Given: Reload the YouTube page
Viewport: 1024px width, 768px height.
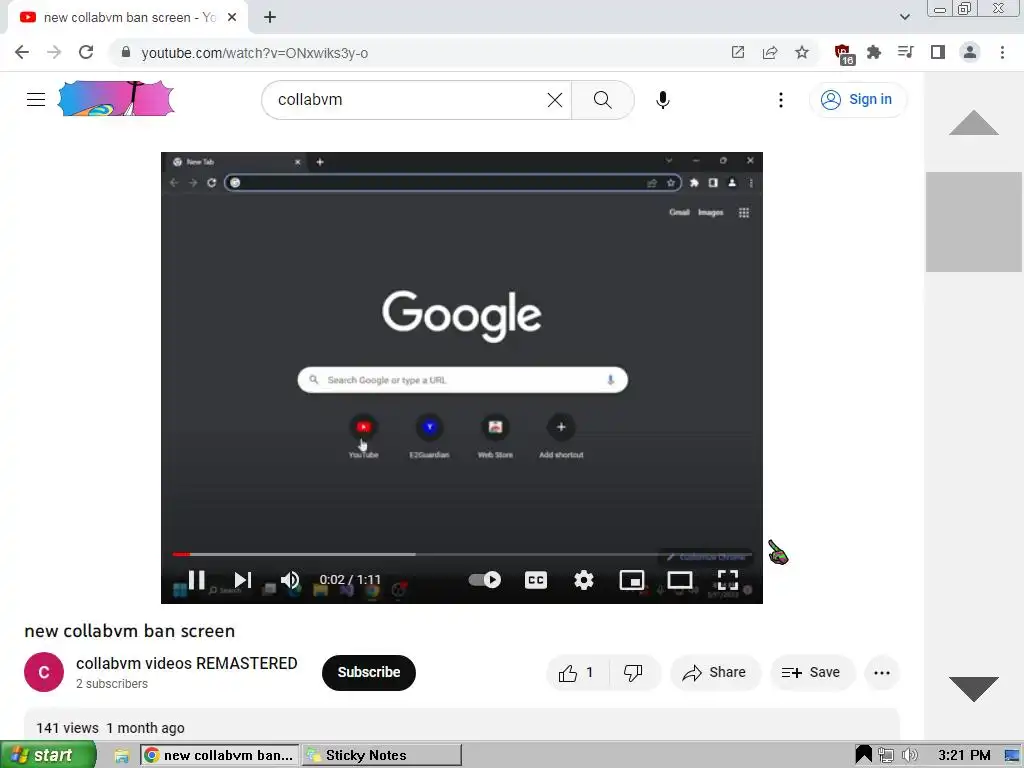Looking at the screenshot, I should tap(86, 52).
